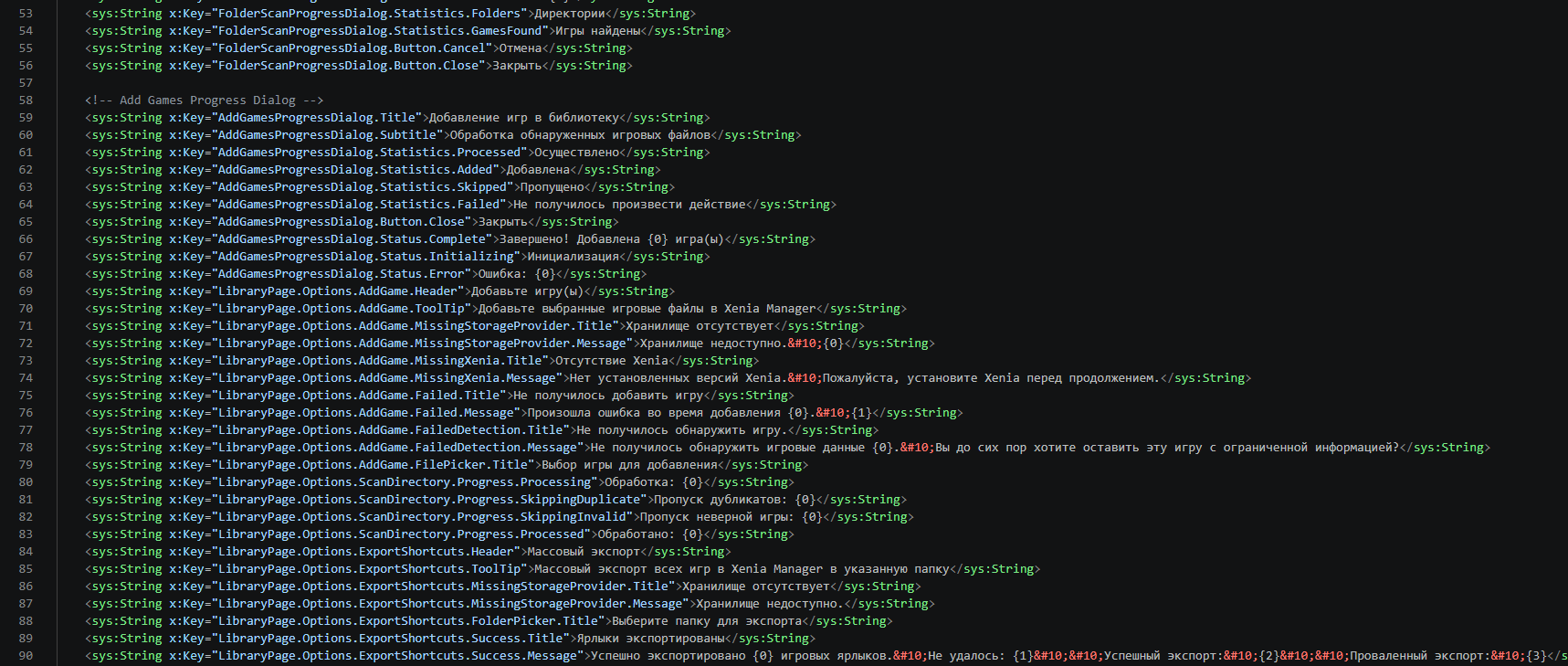
Task: Click the value 'Добавление игр в библиотеку'
Action: [x=524, y=118]
